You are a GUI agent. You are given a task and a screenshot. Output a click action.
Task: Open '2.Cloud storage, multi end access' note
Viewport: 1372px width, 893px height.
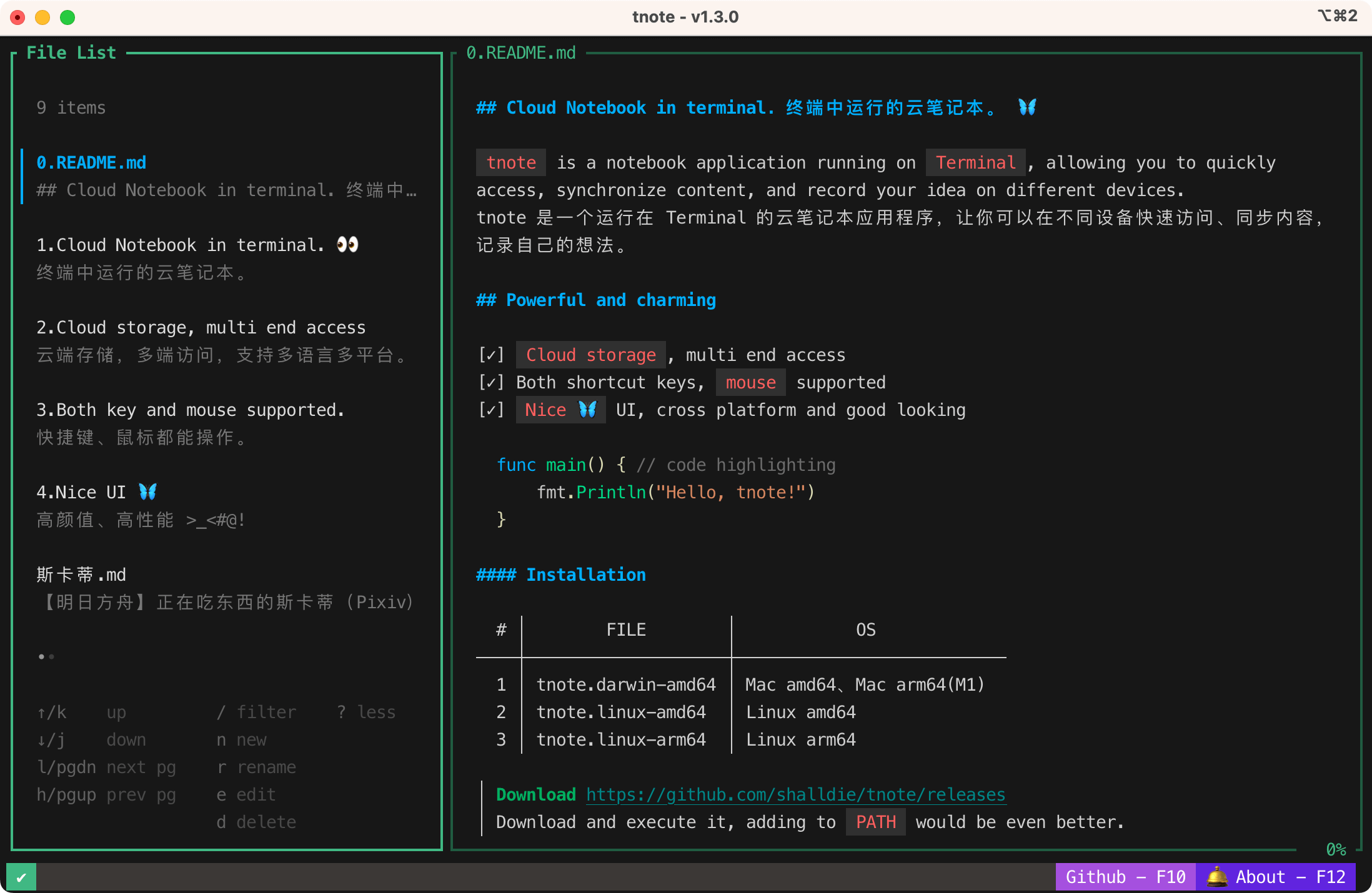click(x=201, y=328)
